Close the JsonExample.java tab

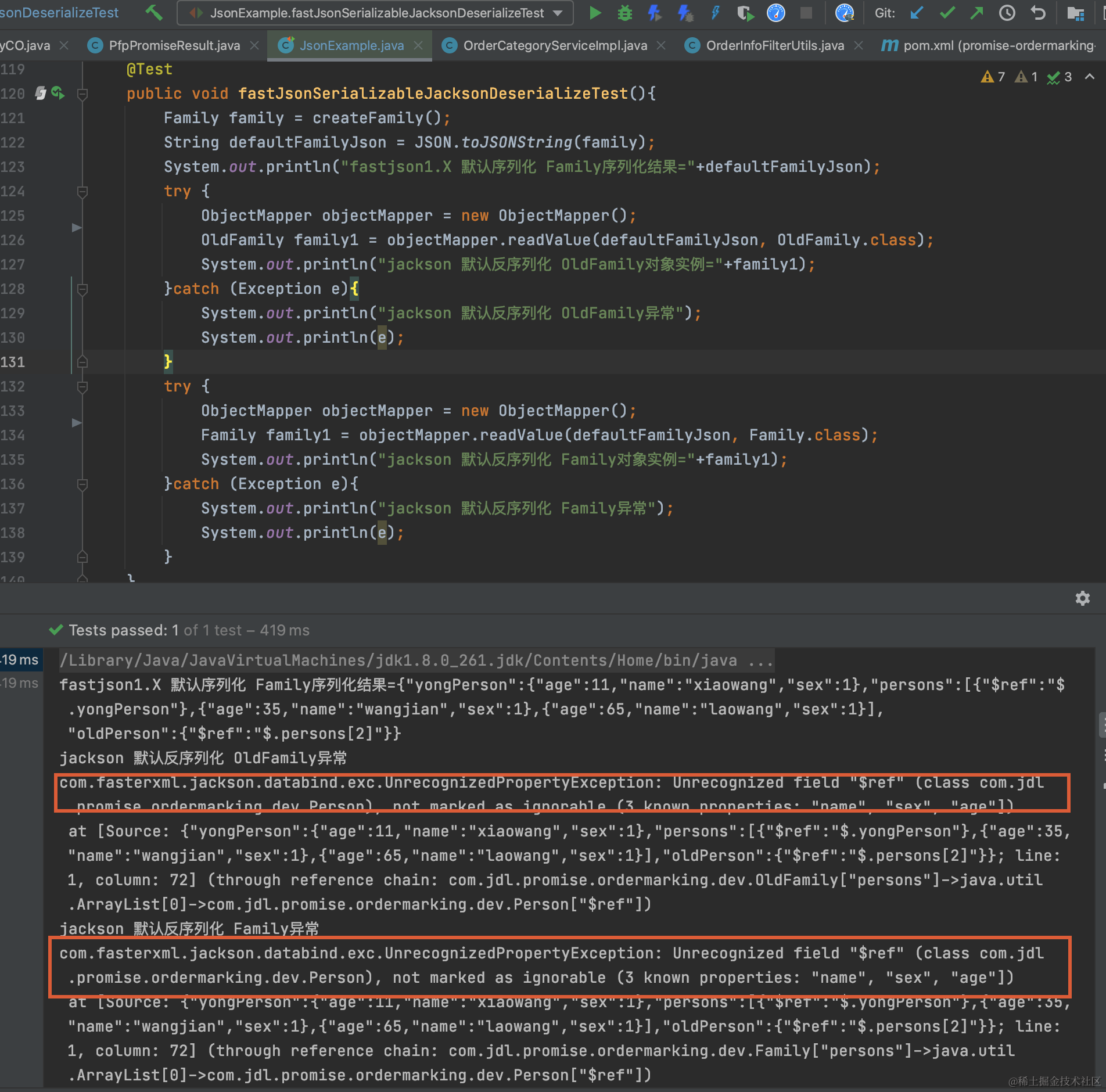point(418,45)
